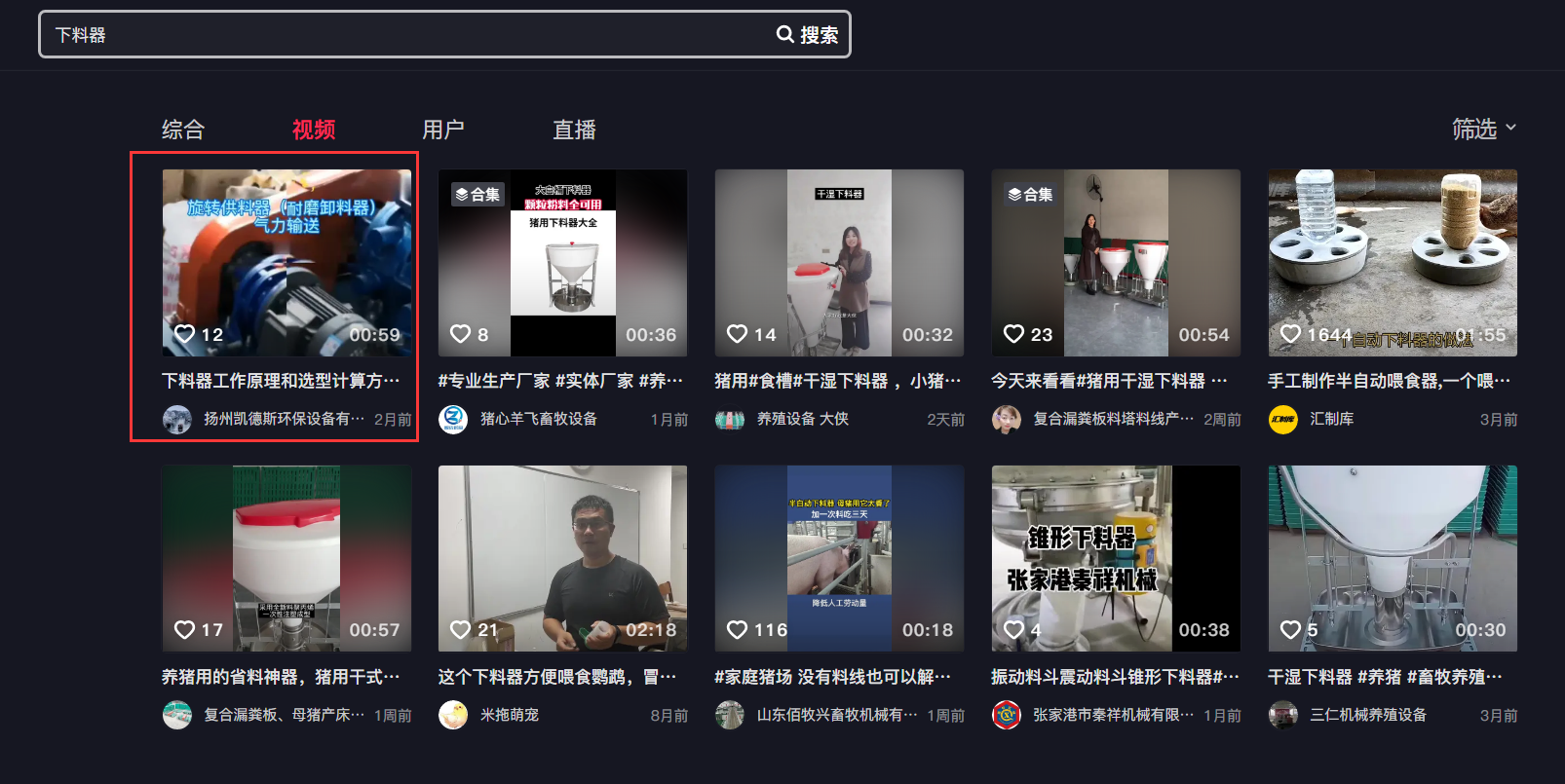Open author name 扬州凯德斯环保设备有…
This screenshot has width=1565, height=784.
point(285,419)
